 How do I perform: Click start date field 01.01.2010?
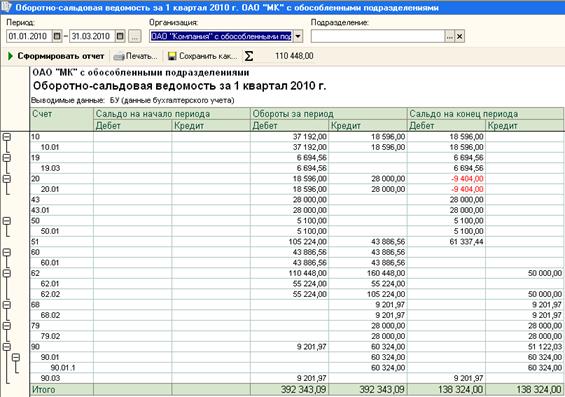(x=30, y=36)
